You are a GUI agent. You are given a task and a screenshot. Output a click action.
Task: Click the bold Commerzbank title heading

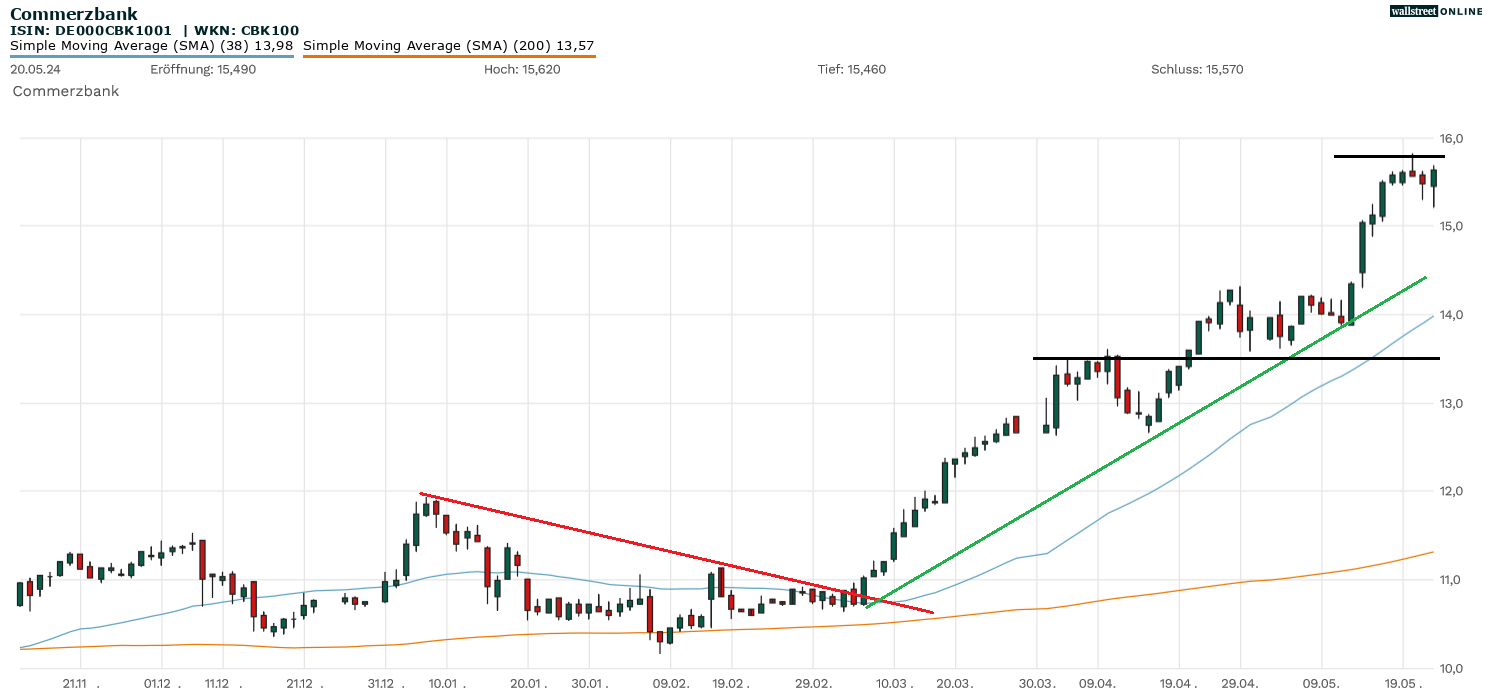(74, 14)
